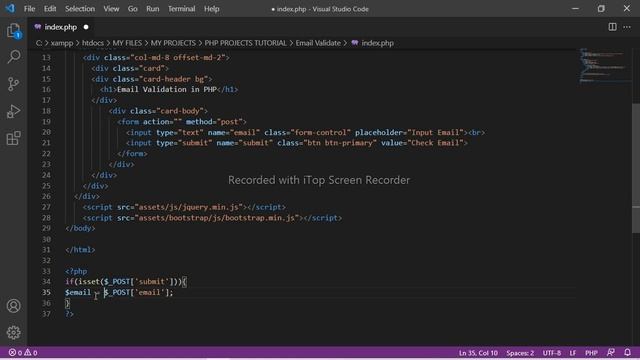Select the index.php editor tab
The width and height of the screenshot is (640, 360).
60,27
